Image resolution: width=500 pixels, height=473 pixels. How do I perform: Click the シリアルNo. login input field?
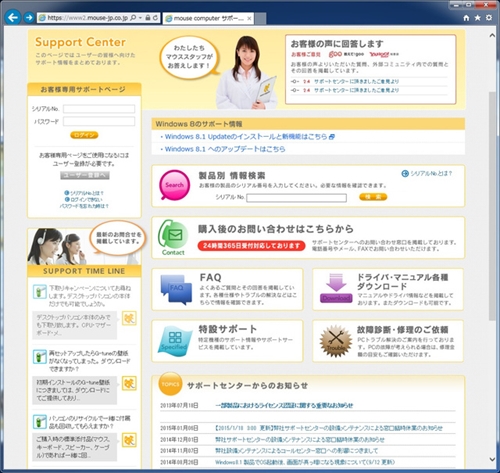99,109
